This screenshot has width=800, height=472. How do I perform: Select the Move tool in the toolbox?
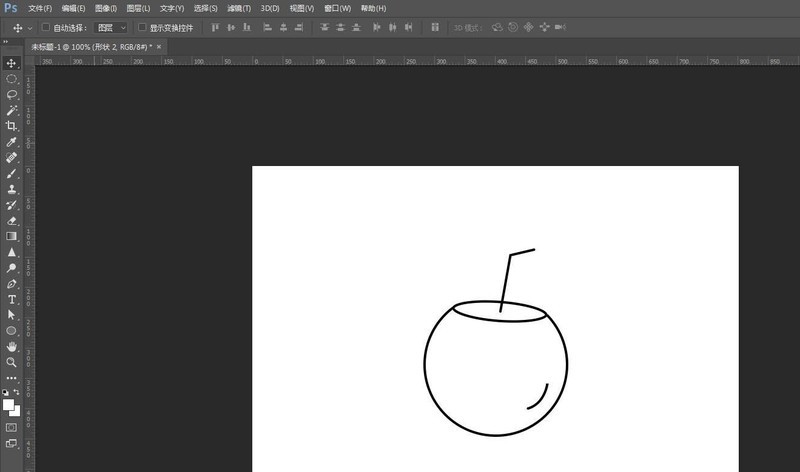tap(12, 63)
